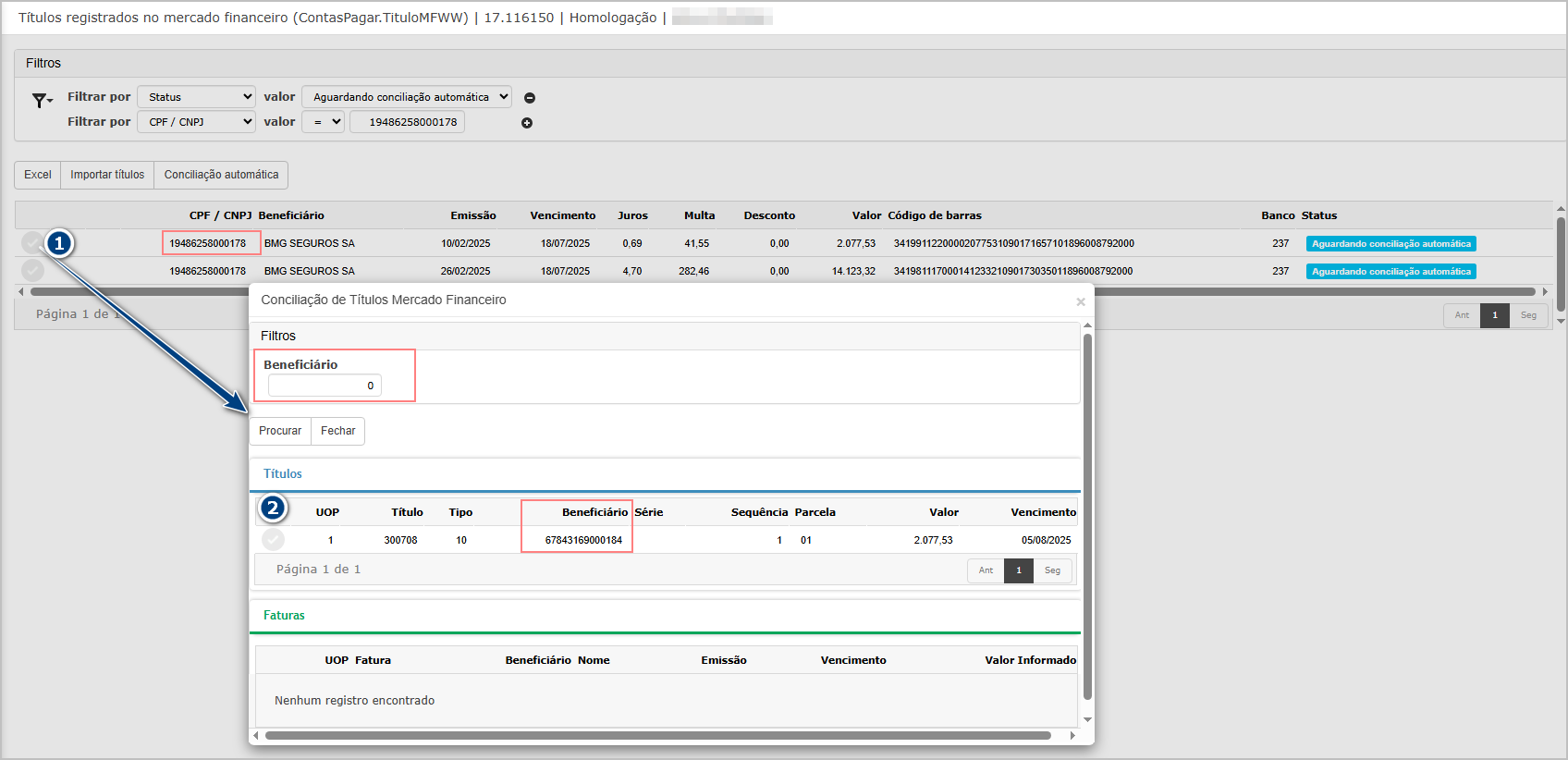The width and height of the screenshot is (1568, 760).
Task: Click beneficiário 67843169000184 in Títulos
Action: (x=583, y=540)
